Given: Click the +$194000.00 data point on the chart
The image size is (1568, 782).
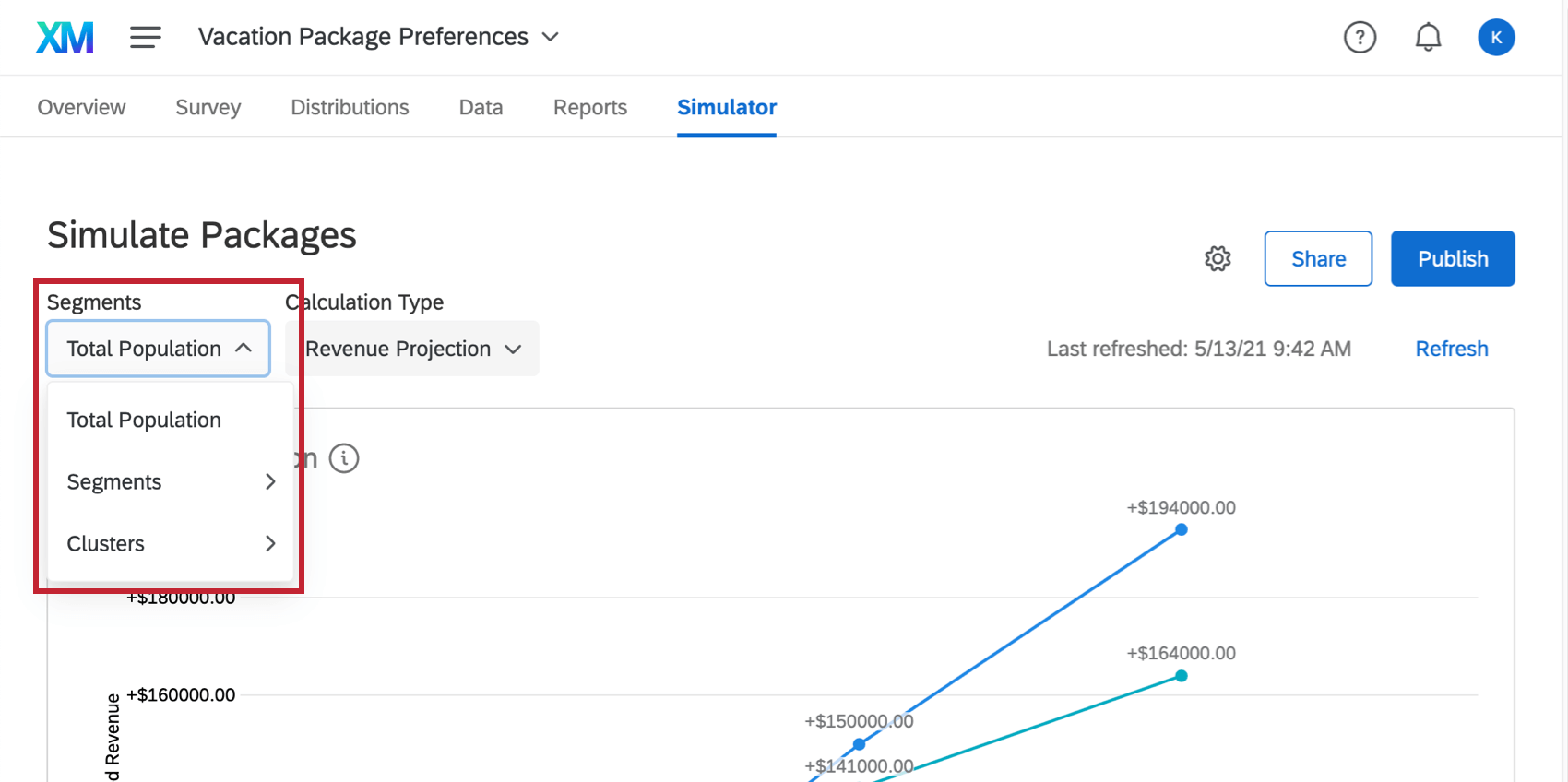Looking at the screenshot, I should pyautogui.click(x=1182, y=529).
